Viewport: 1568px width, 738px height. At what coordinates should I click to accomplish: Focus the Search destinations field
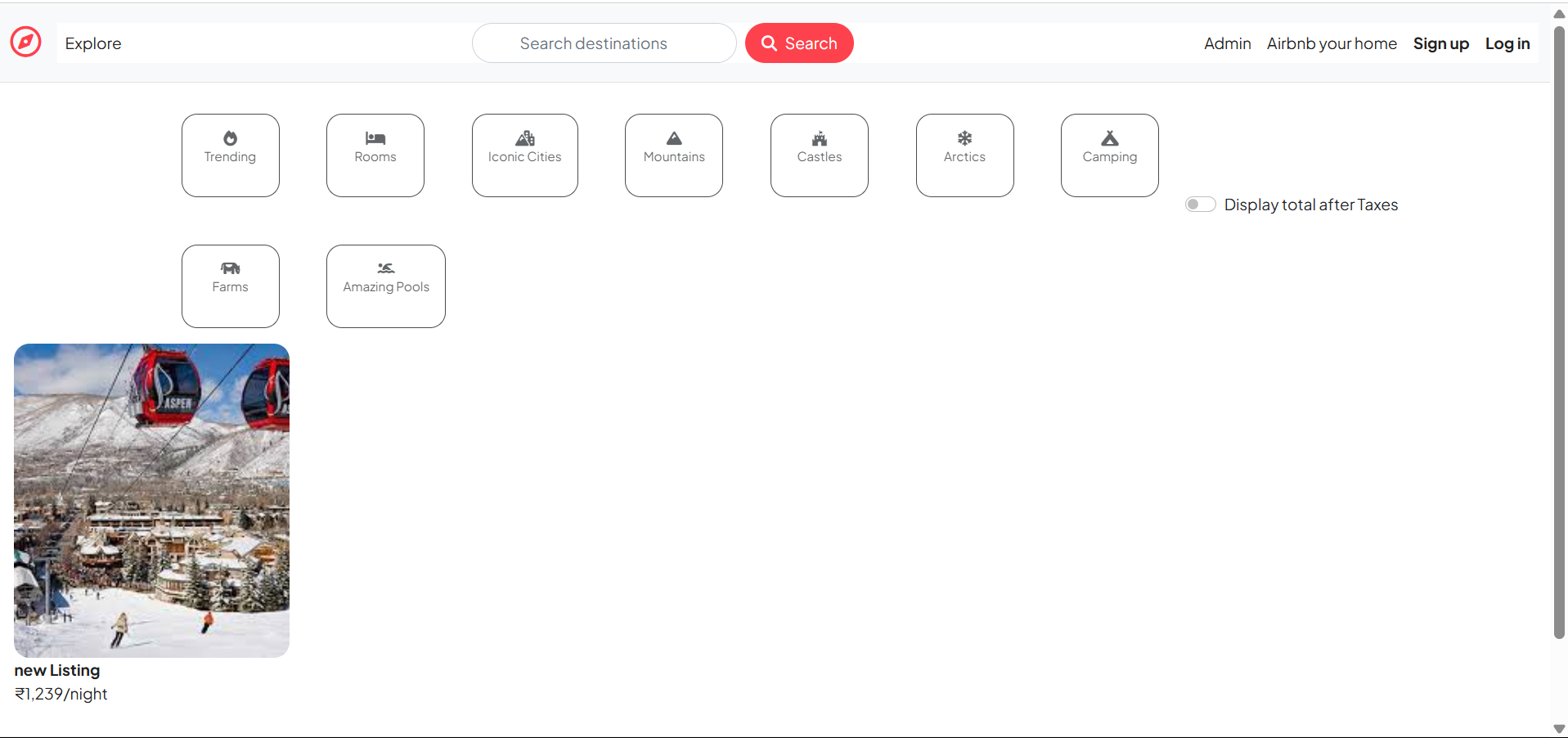[604, 43]
